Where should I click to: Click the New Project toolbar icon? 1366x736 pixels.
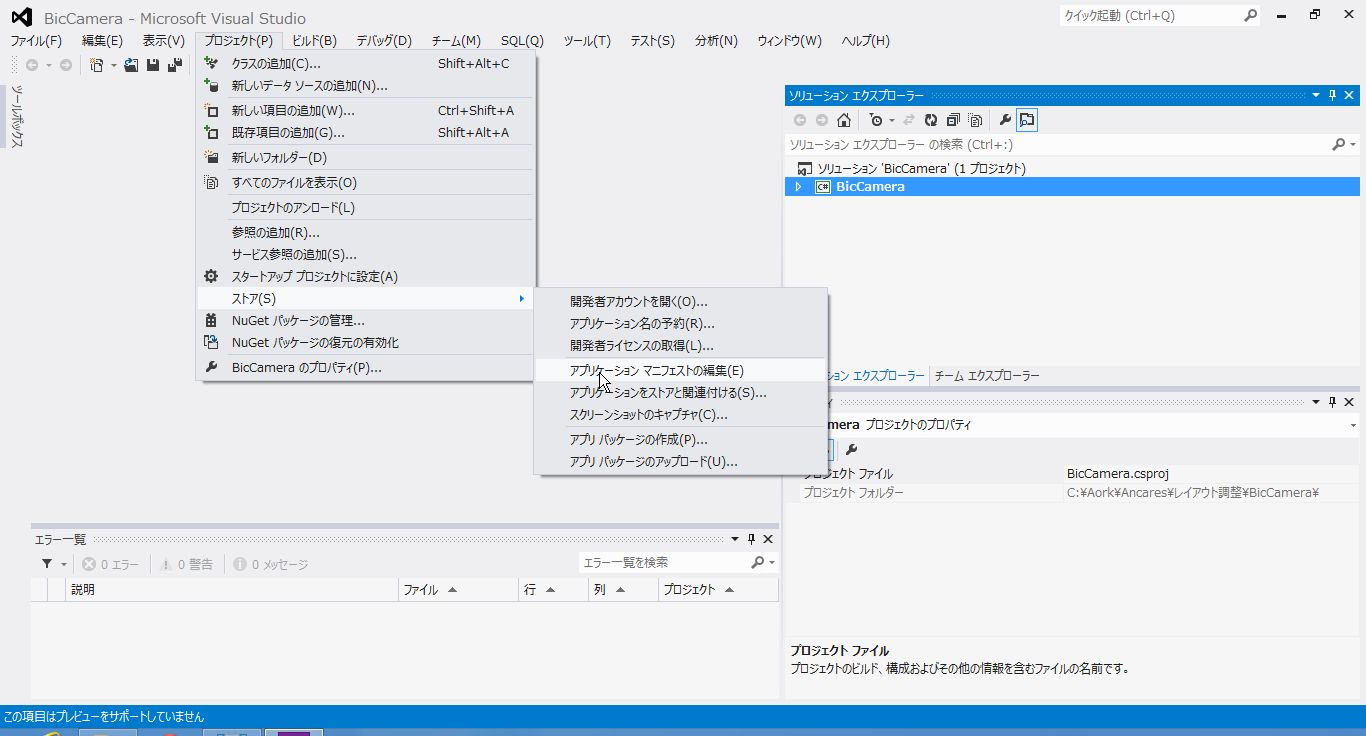point(97,65)
